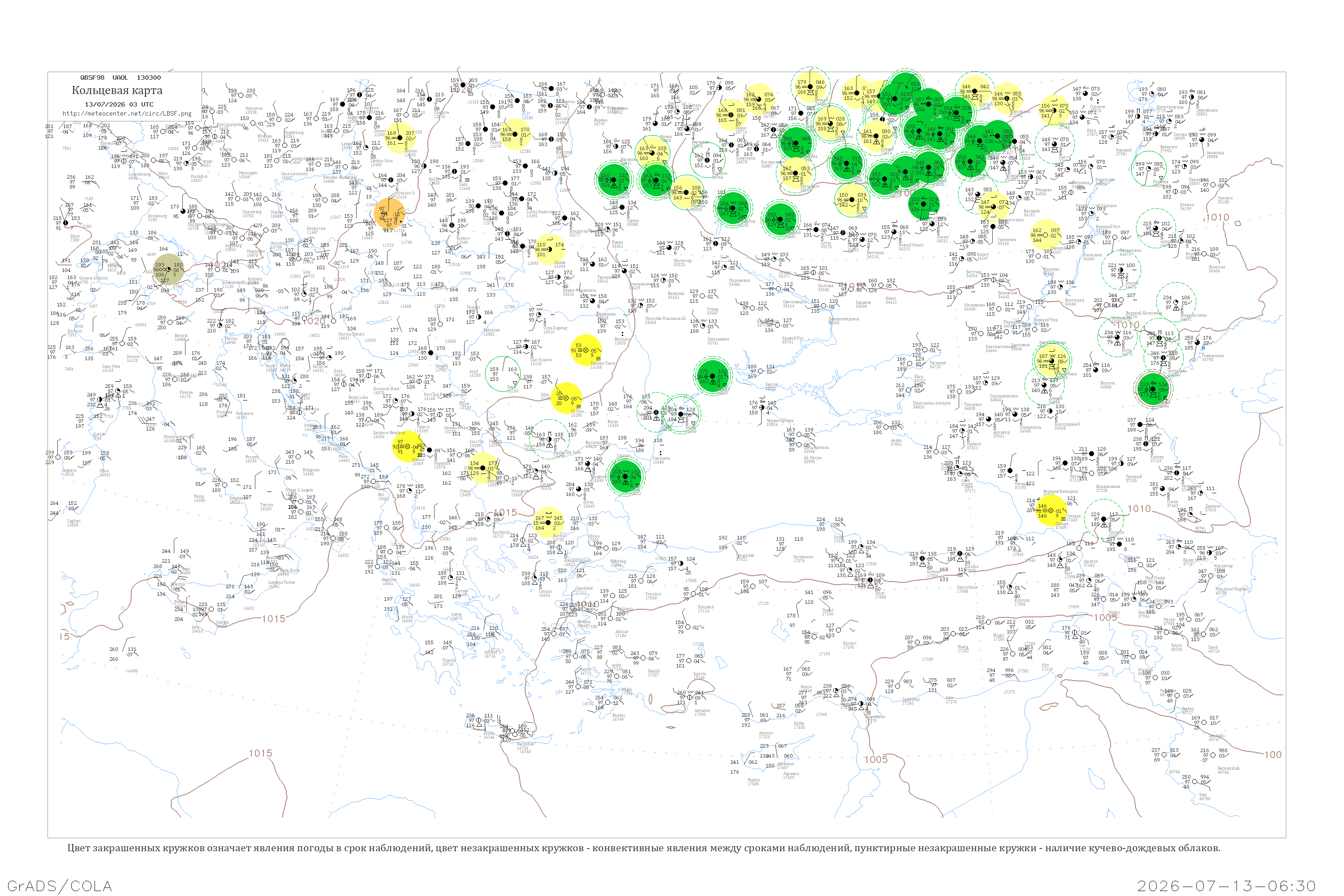The image size is (1344, 896).
Task: Click the meteocenter.net LBSF.png URL text
Action: (127, 114)
